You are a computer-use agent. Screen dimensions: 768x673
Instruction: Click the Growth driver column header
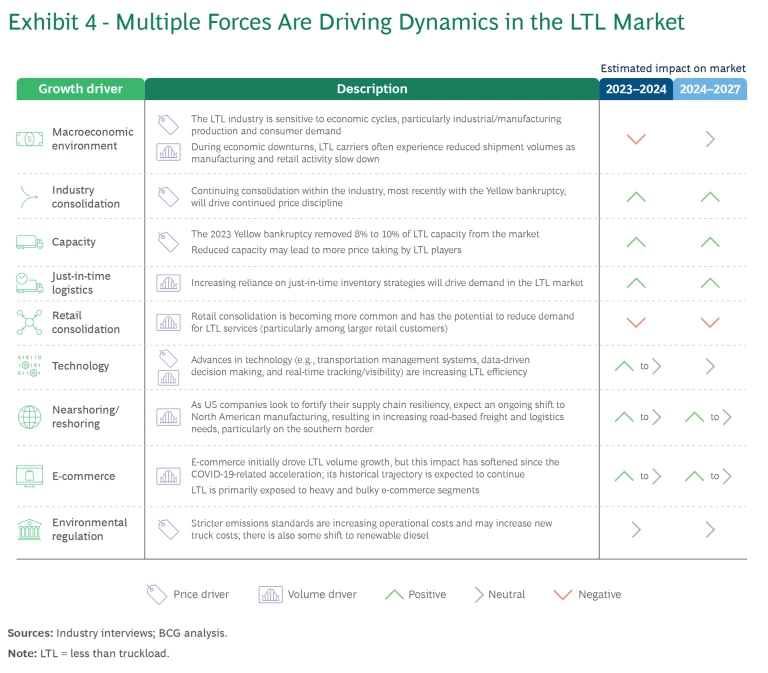coord(80,89)
